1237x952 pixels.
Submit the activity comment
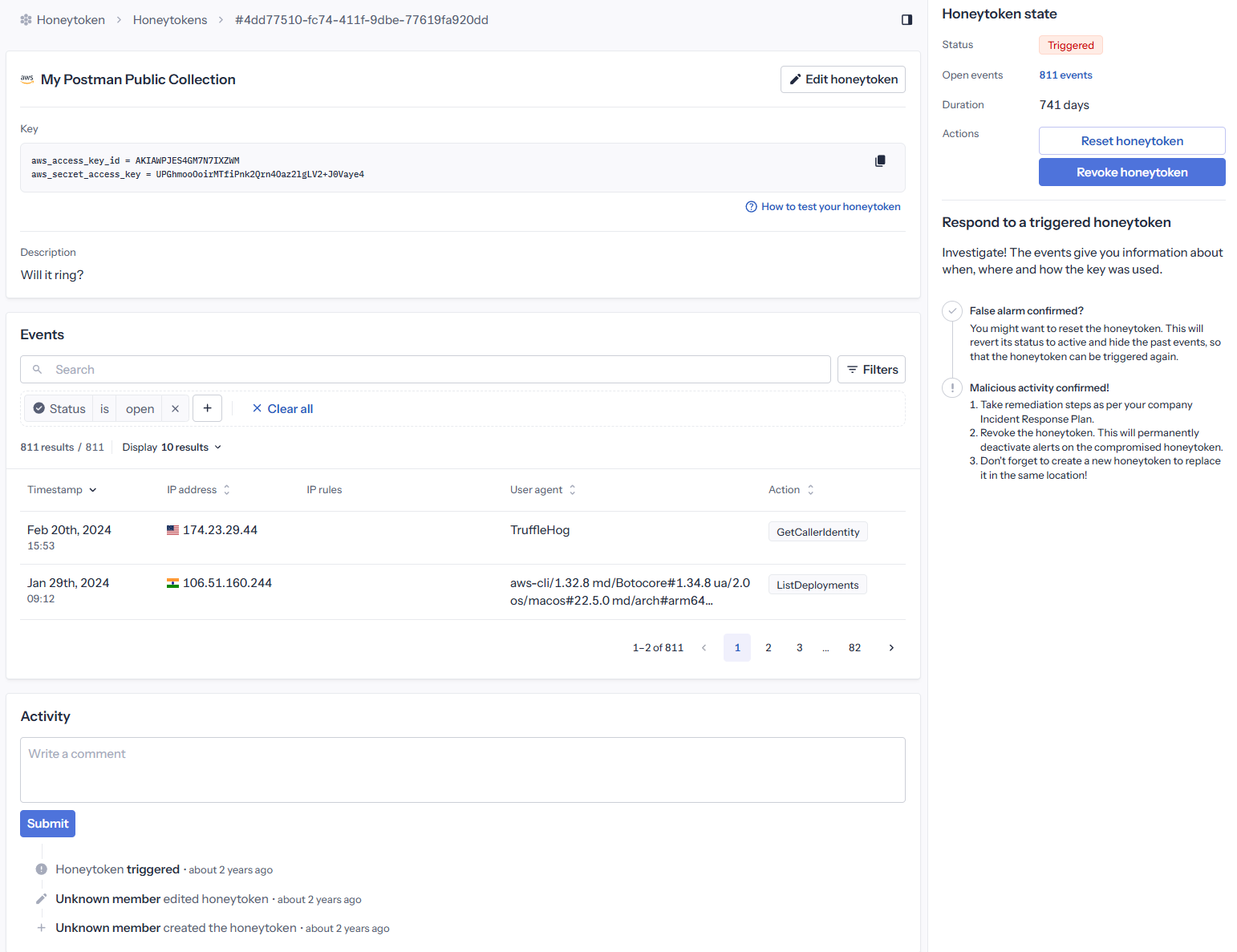click(x=47, y=824)
